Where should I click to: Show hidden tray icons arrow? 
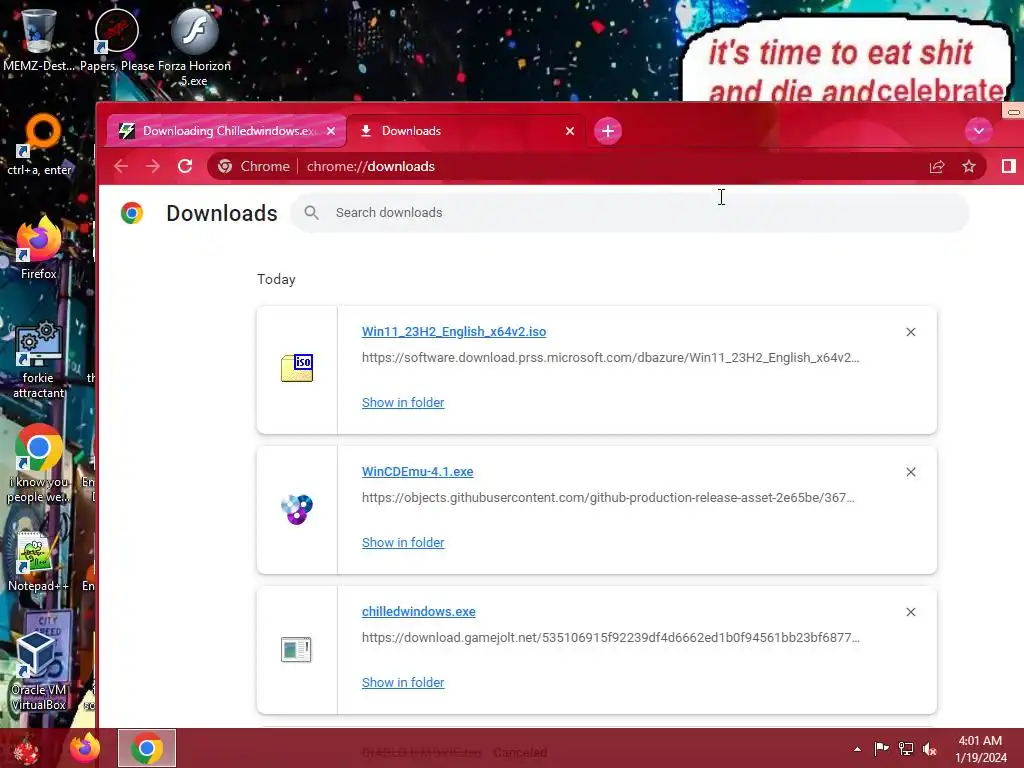(857, 749)
